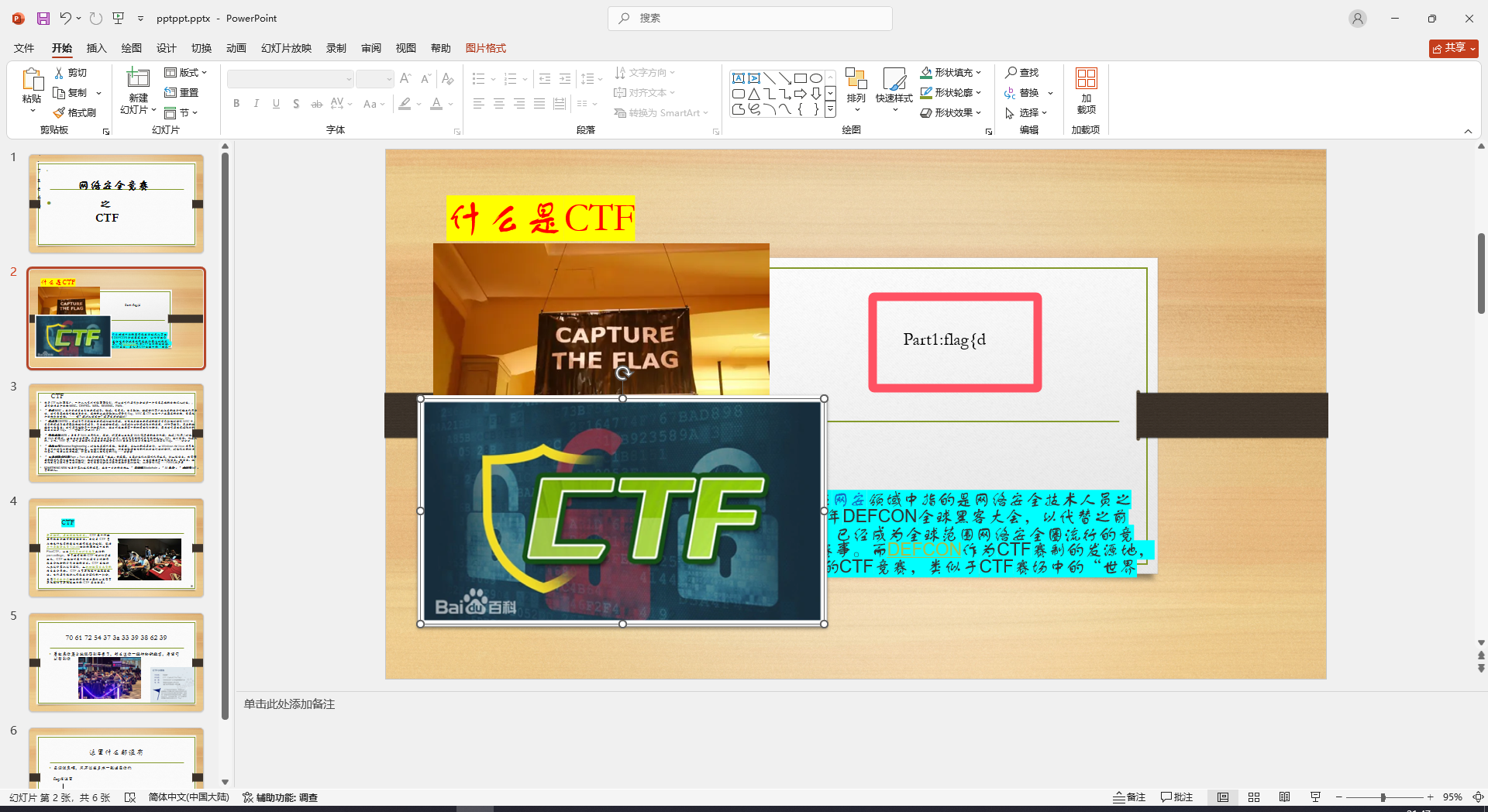Toggle italic text formatting

pos(257,104)
